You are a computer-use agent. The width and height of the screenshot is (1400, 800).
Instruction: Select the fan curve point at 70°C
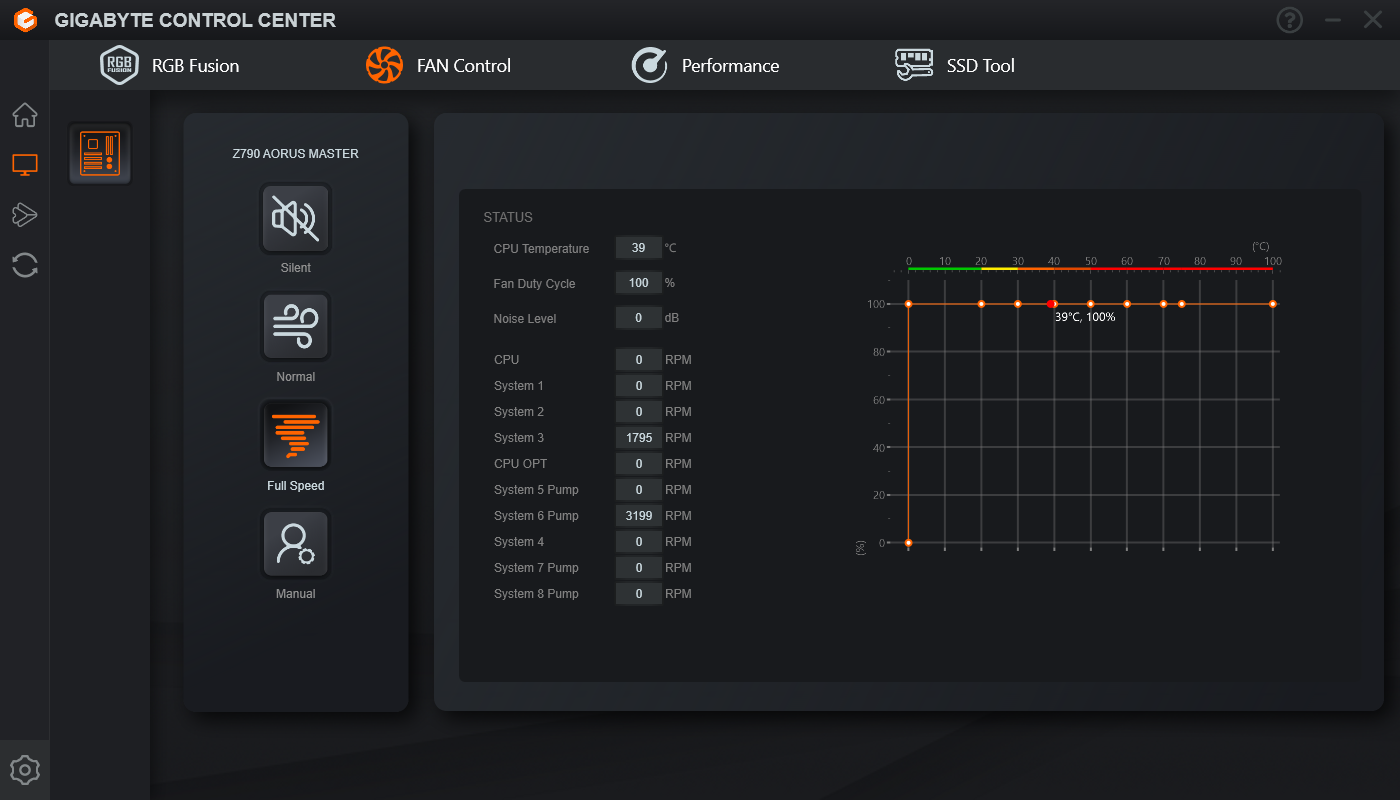[x=1163, y=304]
